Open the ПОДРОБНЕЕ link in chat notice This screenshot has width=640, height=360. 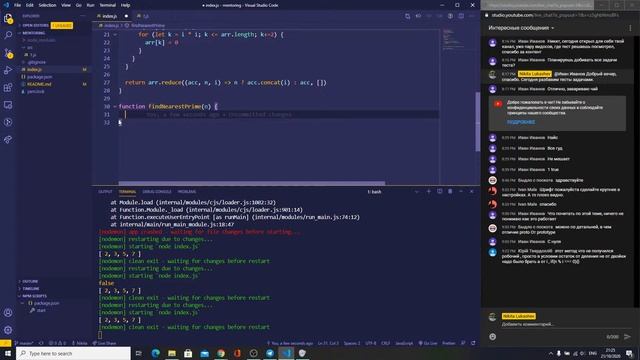pos(521,122)
